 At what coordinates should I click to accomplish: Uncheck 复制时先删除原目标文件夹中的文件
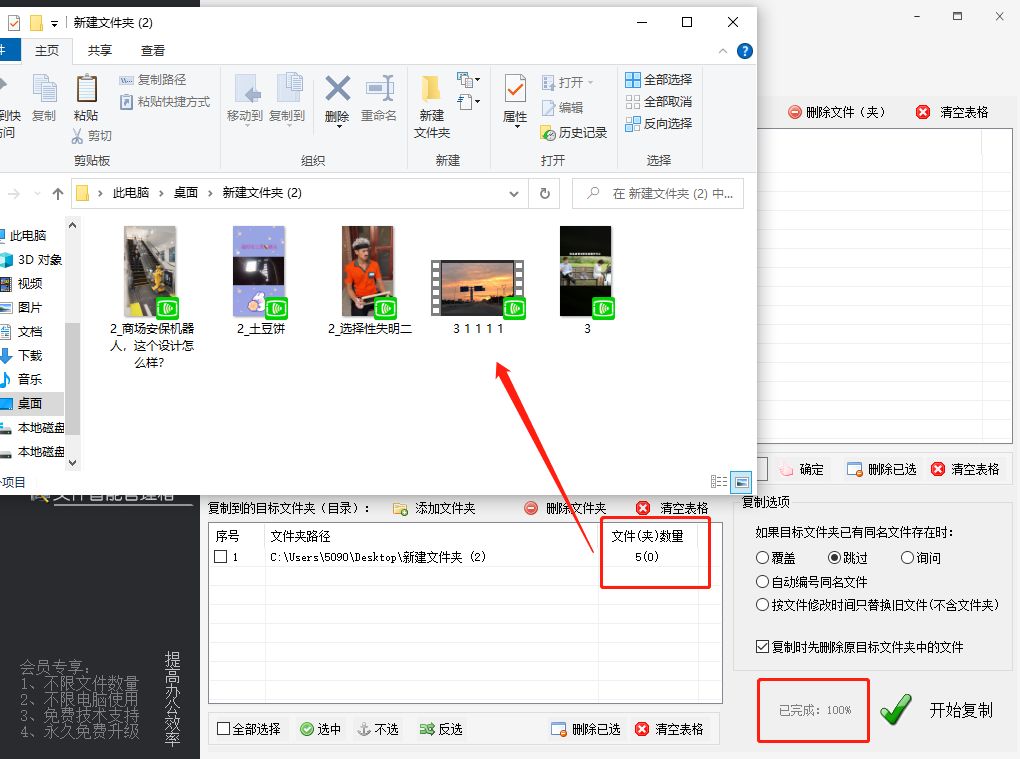(762, 646)
